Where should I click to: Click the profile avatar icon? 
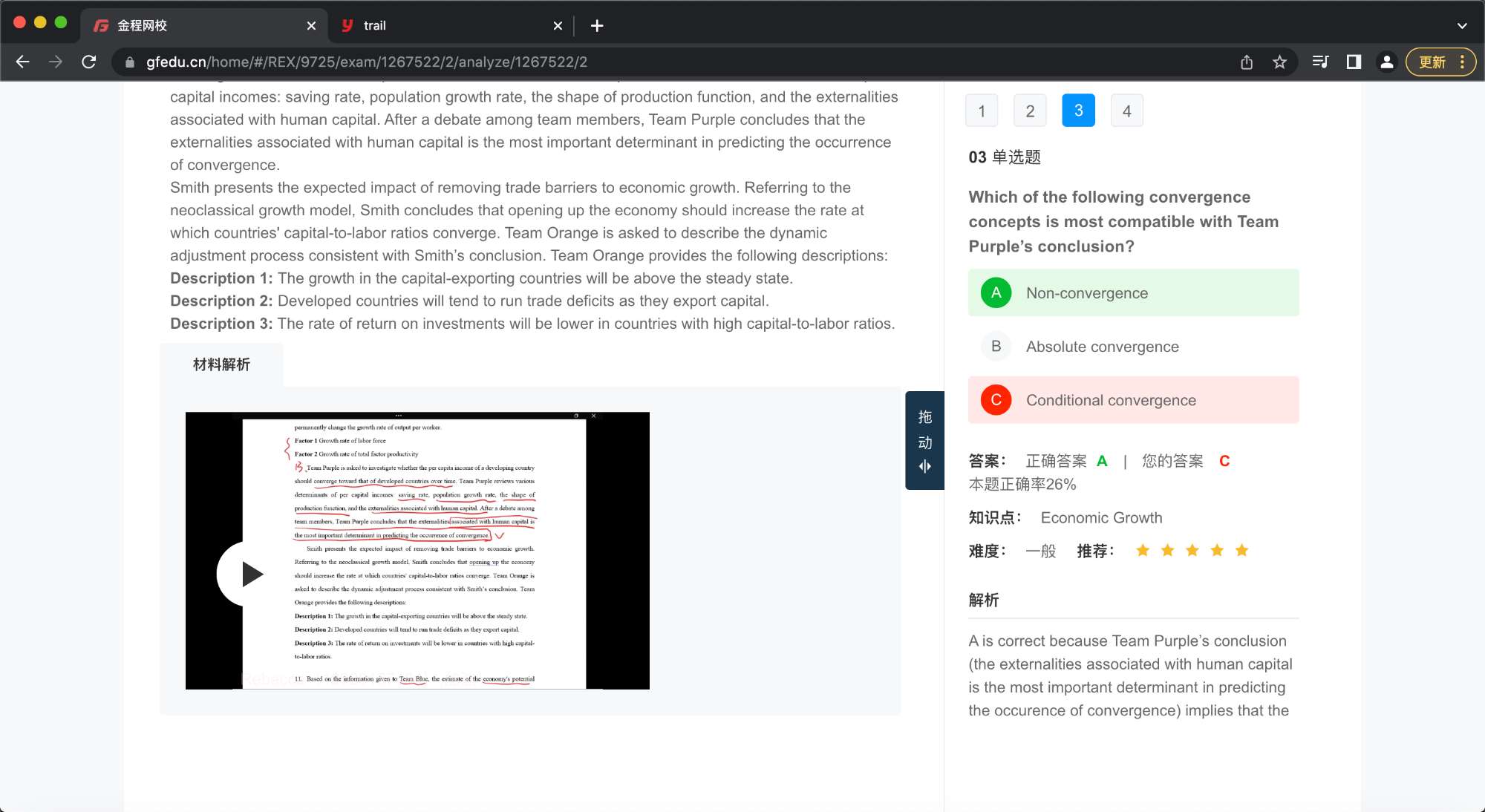(1386, 62)
